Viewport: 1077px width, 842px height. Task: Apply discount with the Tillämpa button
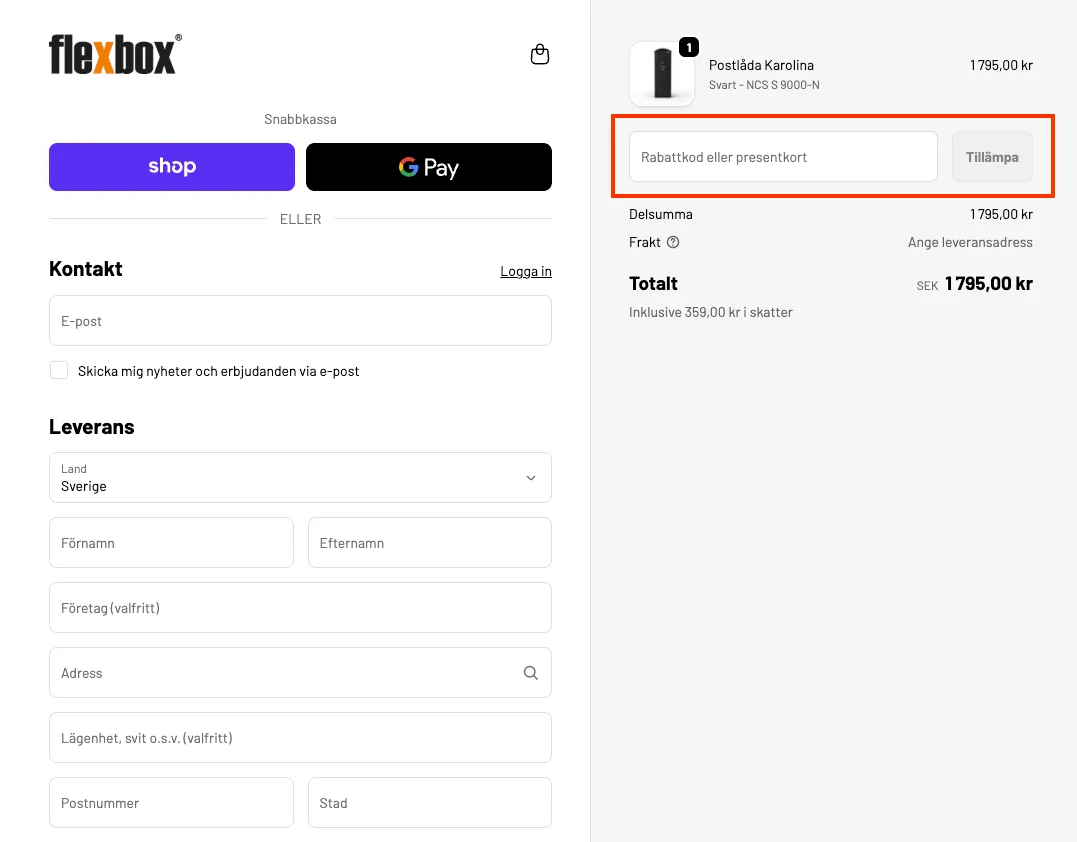point(991,156)
